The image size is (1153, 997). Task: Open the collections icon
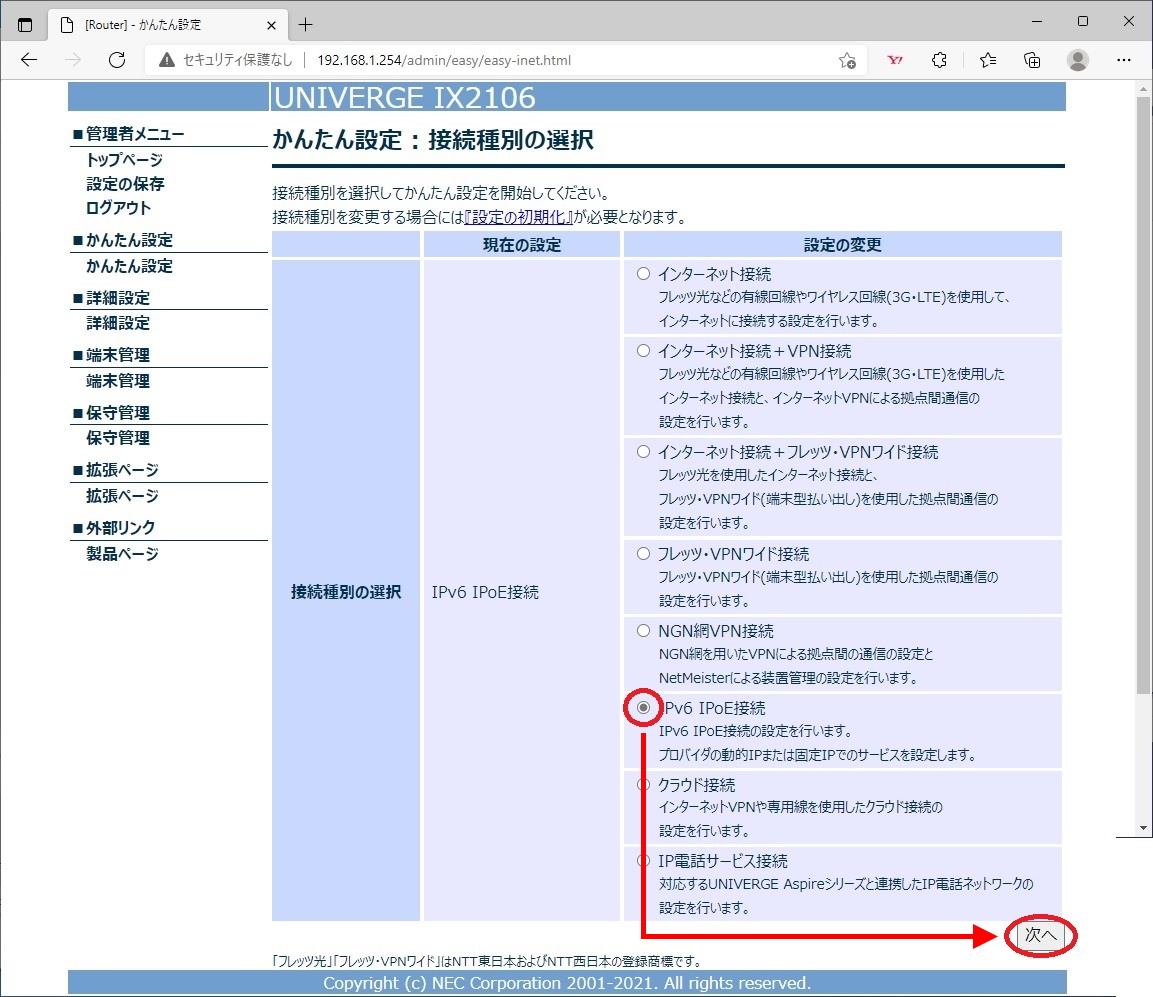tap(1032, 60)
